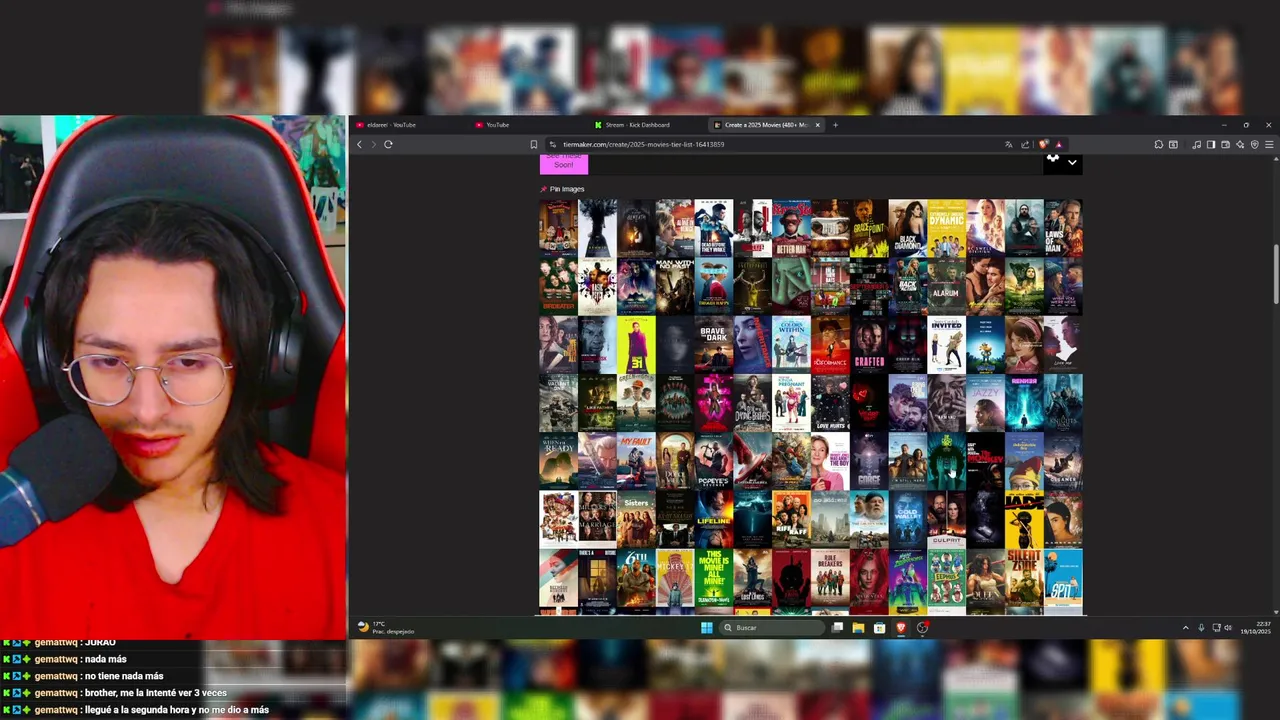Select the Brave the Dark poster
Screen dimensions: 1280x720
[713, 345]
